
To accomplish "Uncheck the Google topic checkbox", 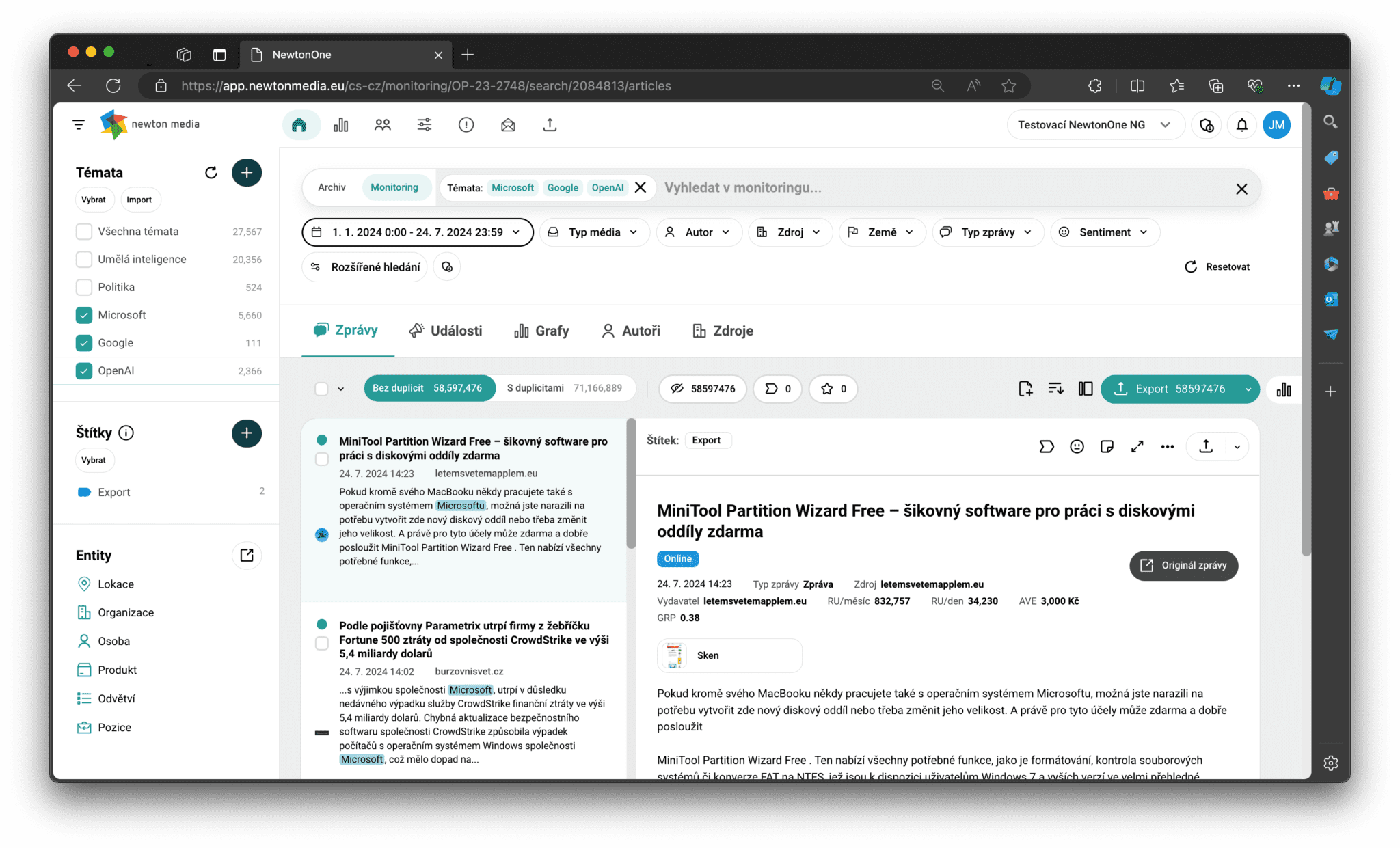I will coord(84,343).
